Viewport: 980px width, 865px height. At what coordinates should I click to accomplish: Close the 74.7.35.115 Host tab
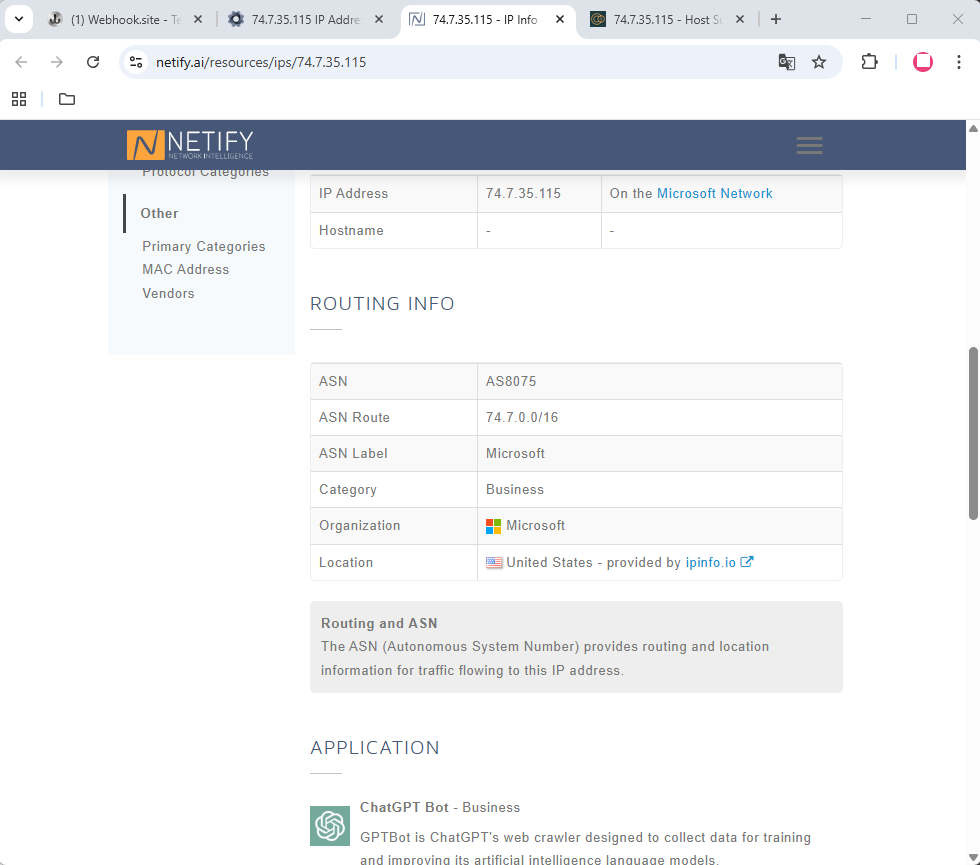click(739, 19)
